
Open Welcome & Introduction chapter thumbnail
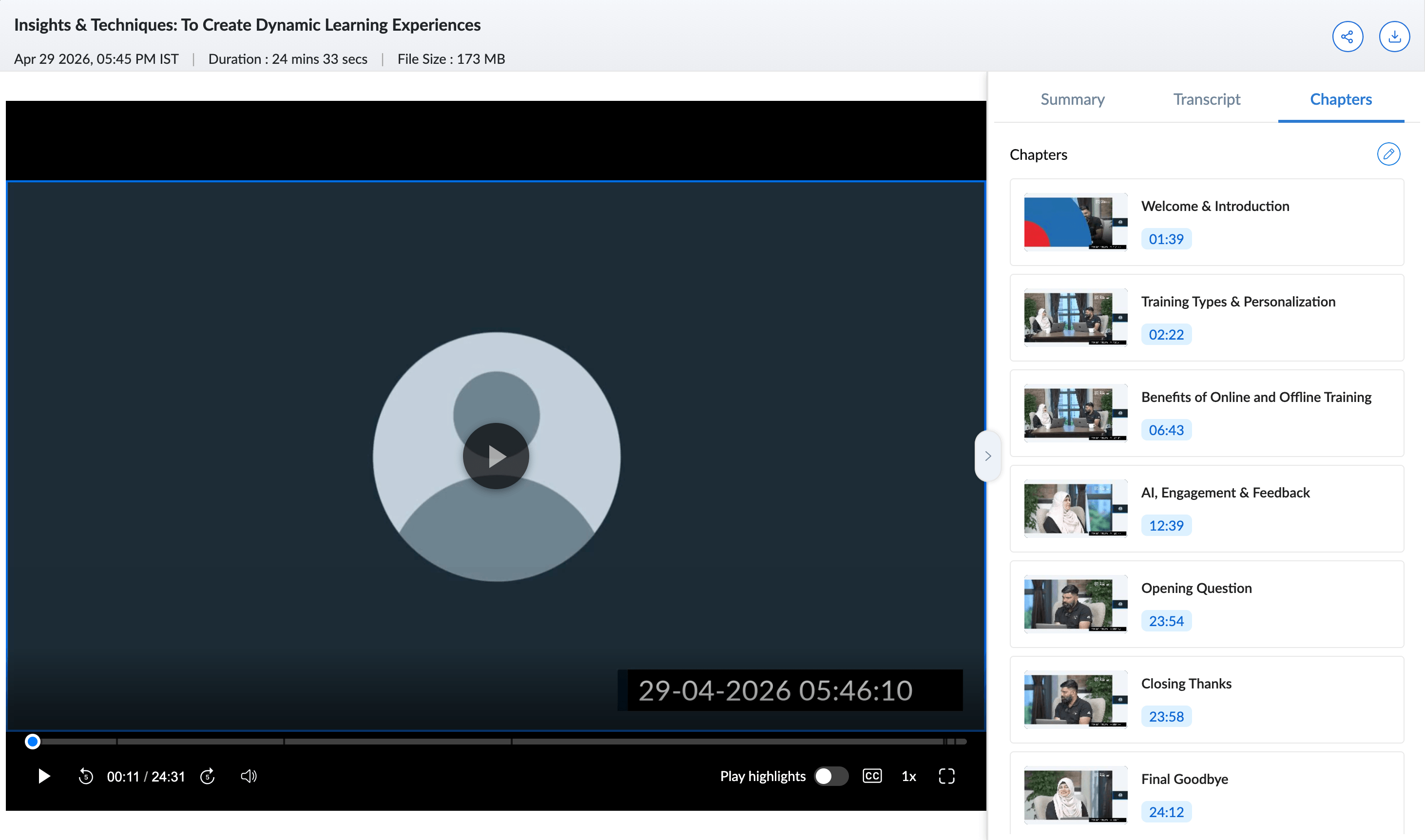[1075, 223]
